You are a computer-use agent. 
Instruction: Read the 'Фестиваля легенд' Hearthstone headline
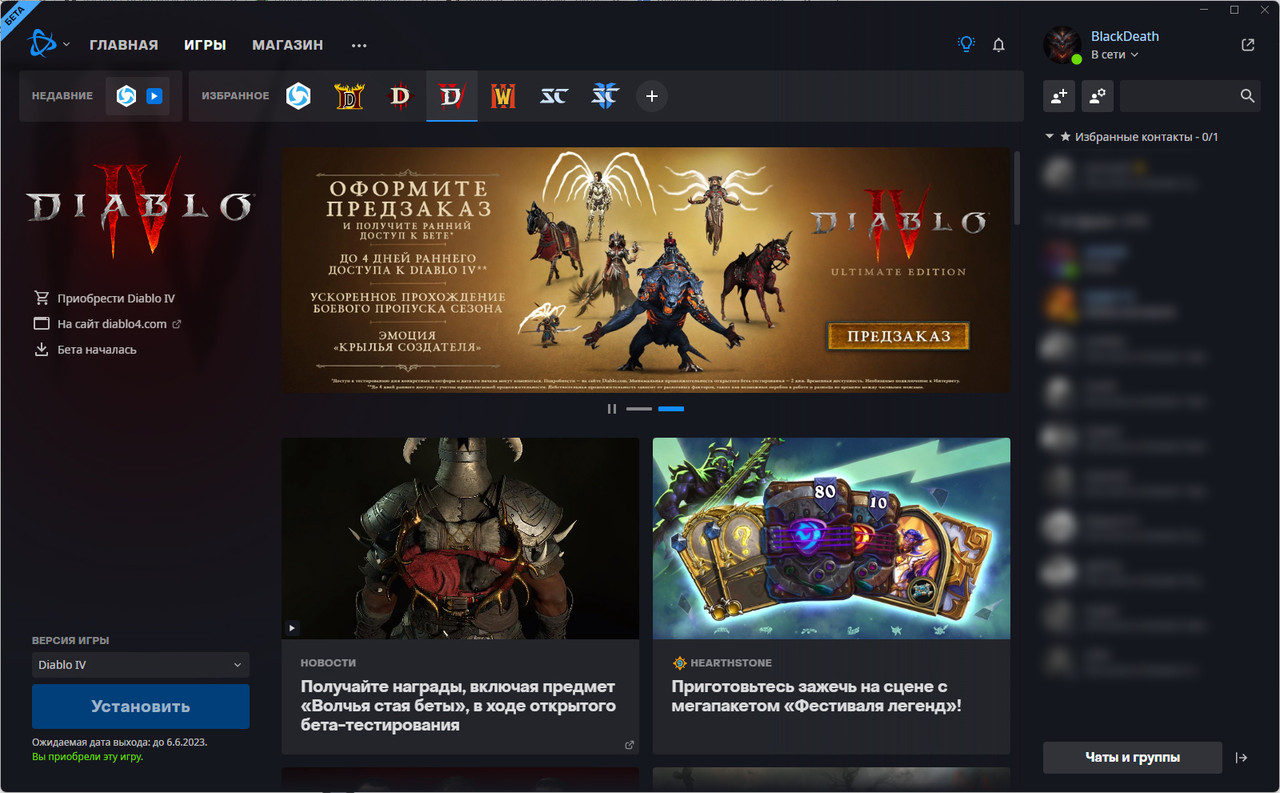click(817, 696)
